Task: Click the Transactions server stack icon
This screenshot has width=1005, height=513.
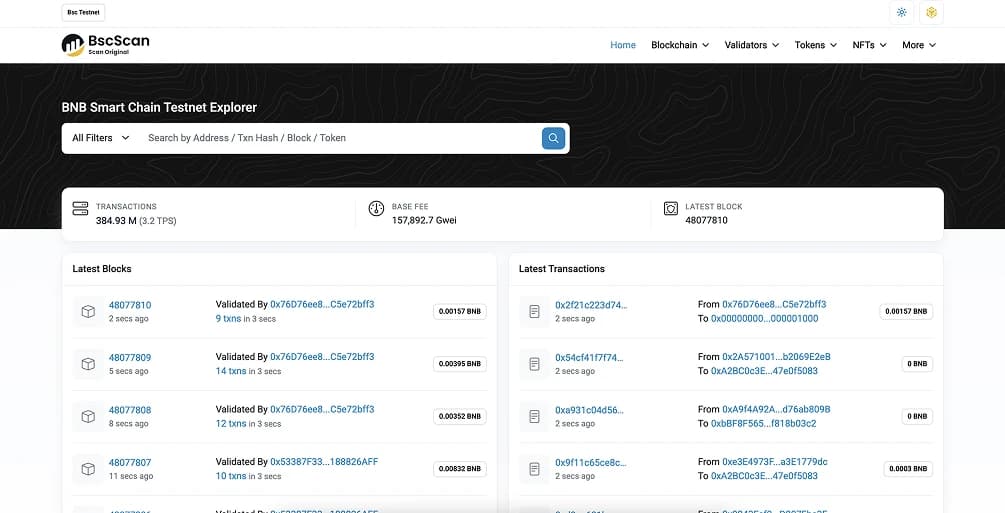Action: (80, 208)
